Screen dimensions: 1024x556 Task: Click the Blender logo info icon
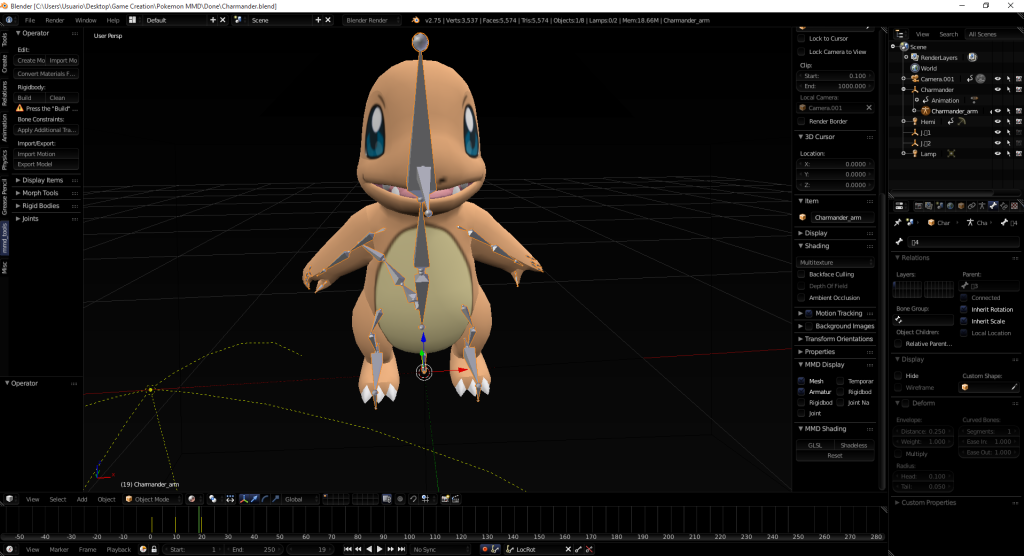click(x=9, y=20)
